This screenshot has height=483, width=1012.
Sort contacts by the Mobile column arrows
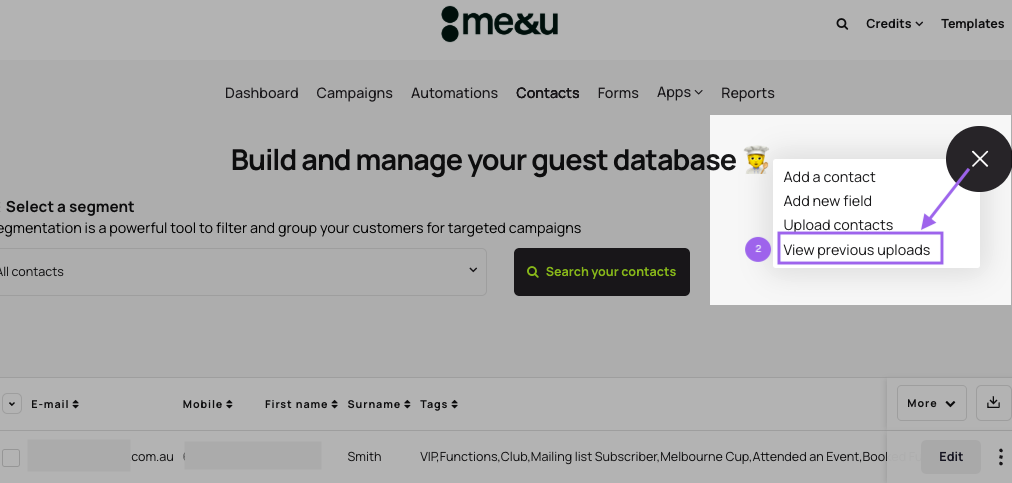tap(229, 405)
